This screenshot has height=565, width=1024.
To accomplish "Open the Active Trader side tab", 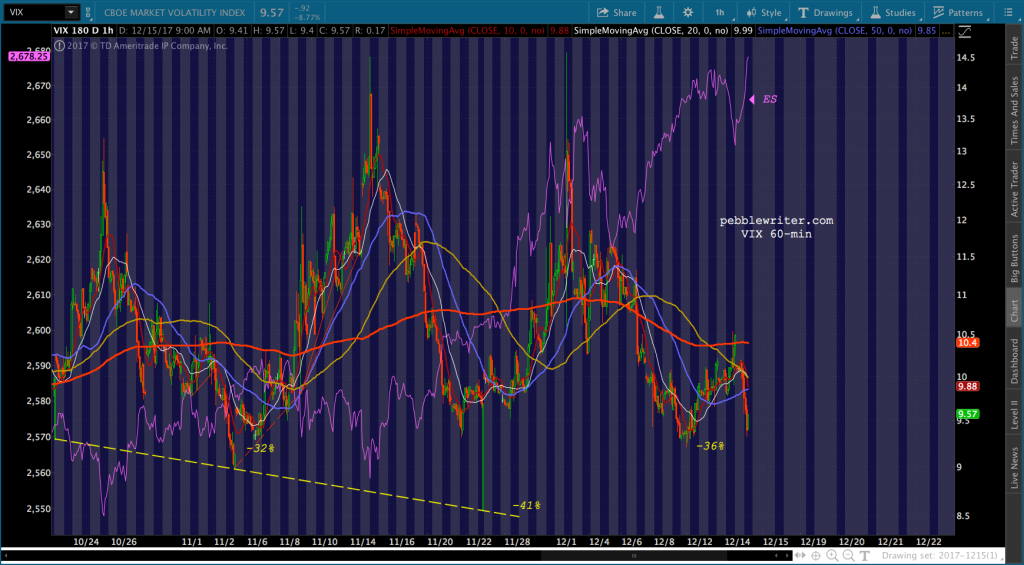I will (1014, 189).
